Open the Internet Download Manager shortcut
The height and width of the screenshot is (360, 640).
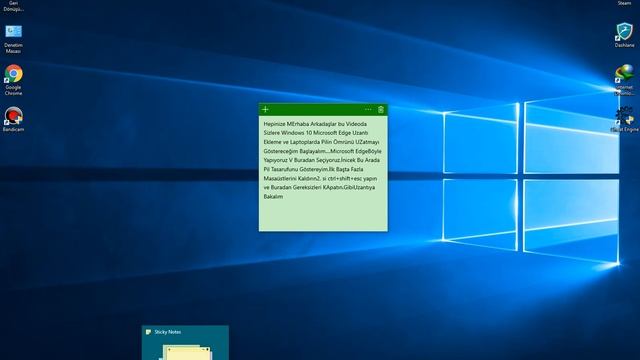coord(624,80)
